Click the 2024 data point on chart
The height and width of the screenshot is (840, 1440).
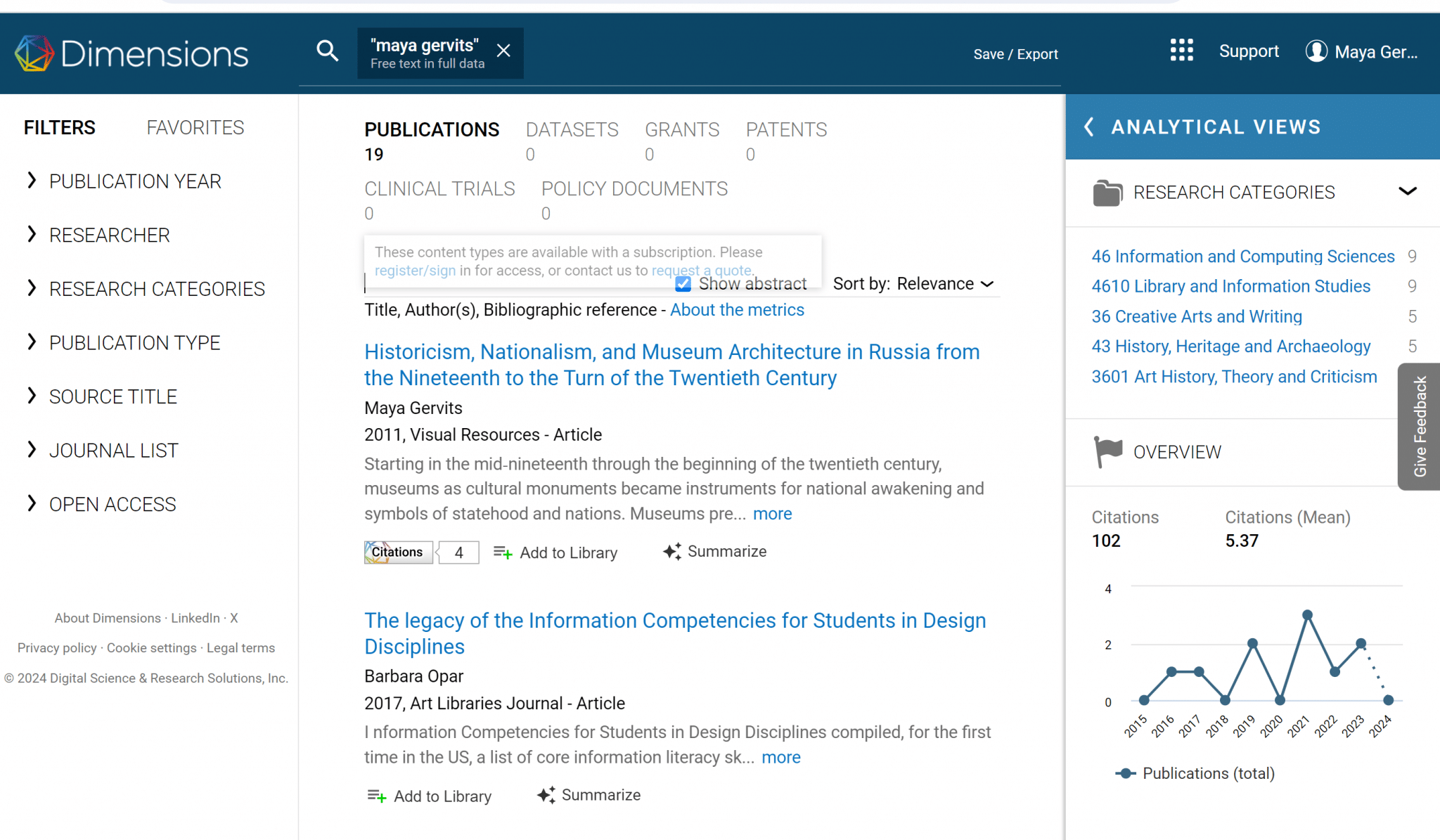pos(1388,700)
